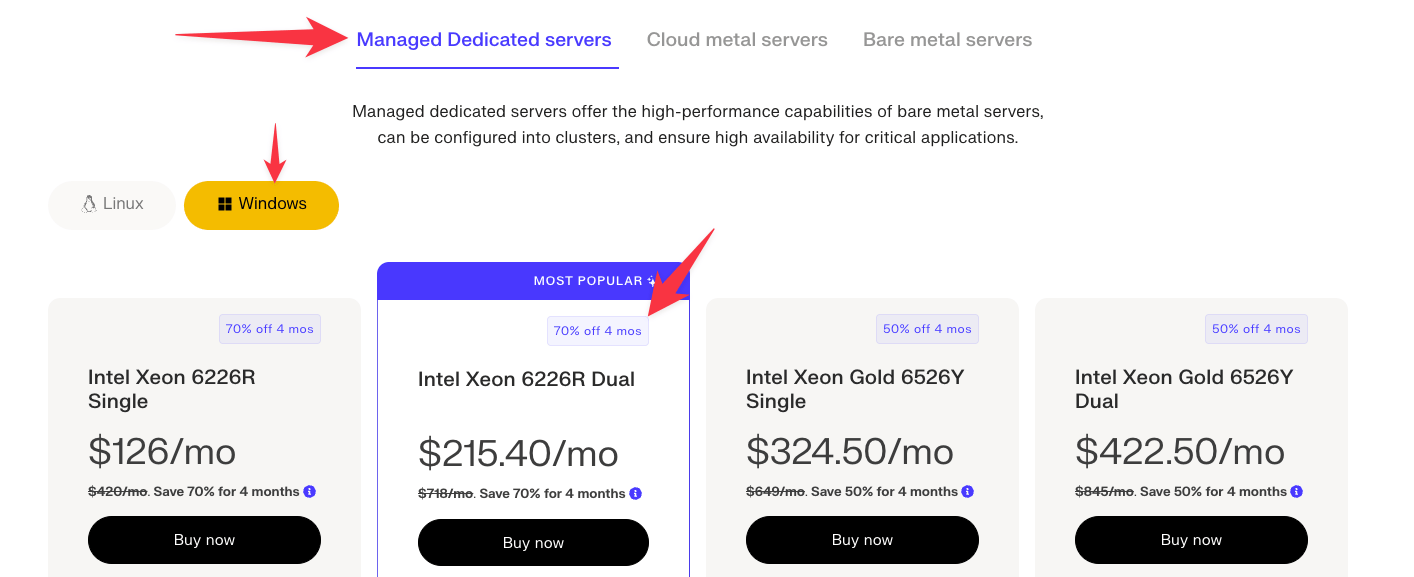Open info tooltip for Xeon 6226R Single savings
1414x577 pixels.
click(309, 491)
